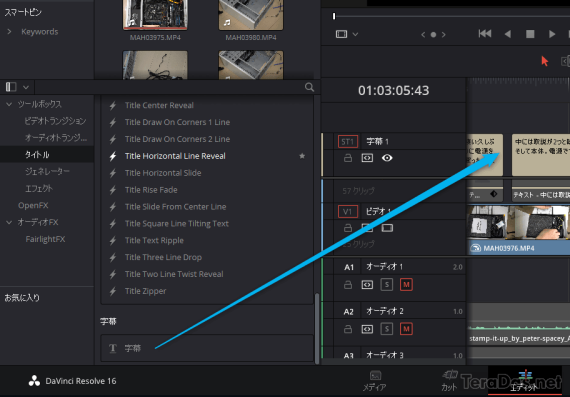The image size is (570, 397).
Task: Go to the previous marker arrow
Action: 423,35
